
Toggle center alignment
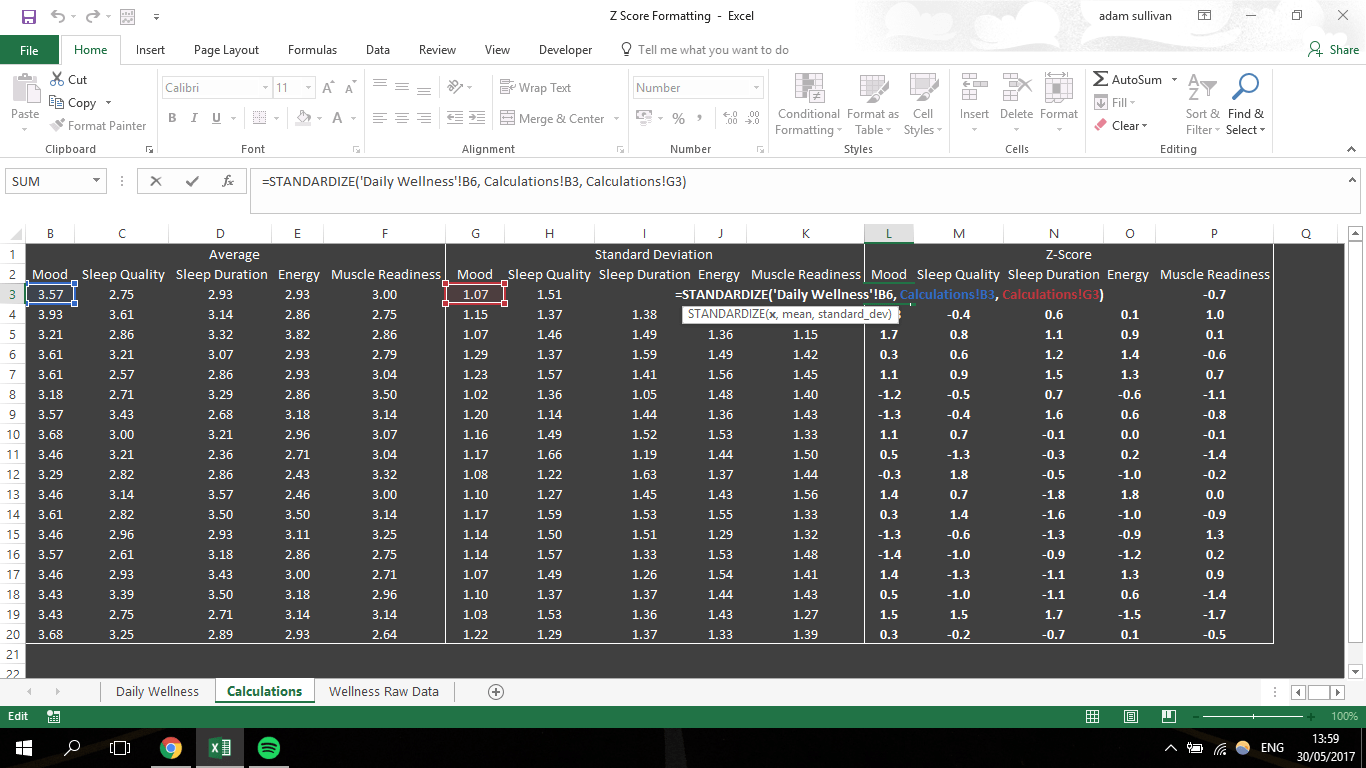(x=402, y=118)
